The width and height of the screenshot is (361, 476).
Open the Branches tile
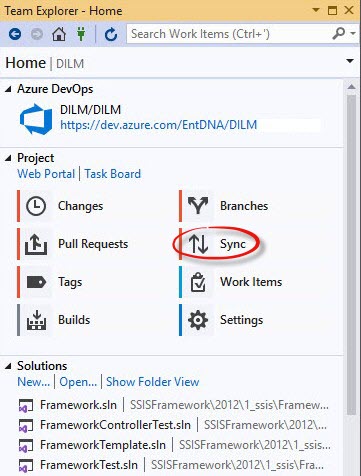(224, 206)
